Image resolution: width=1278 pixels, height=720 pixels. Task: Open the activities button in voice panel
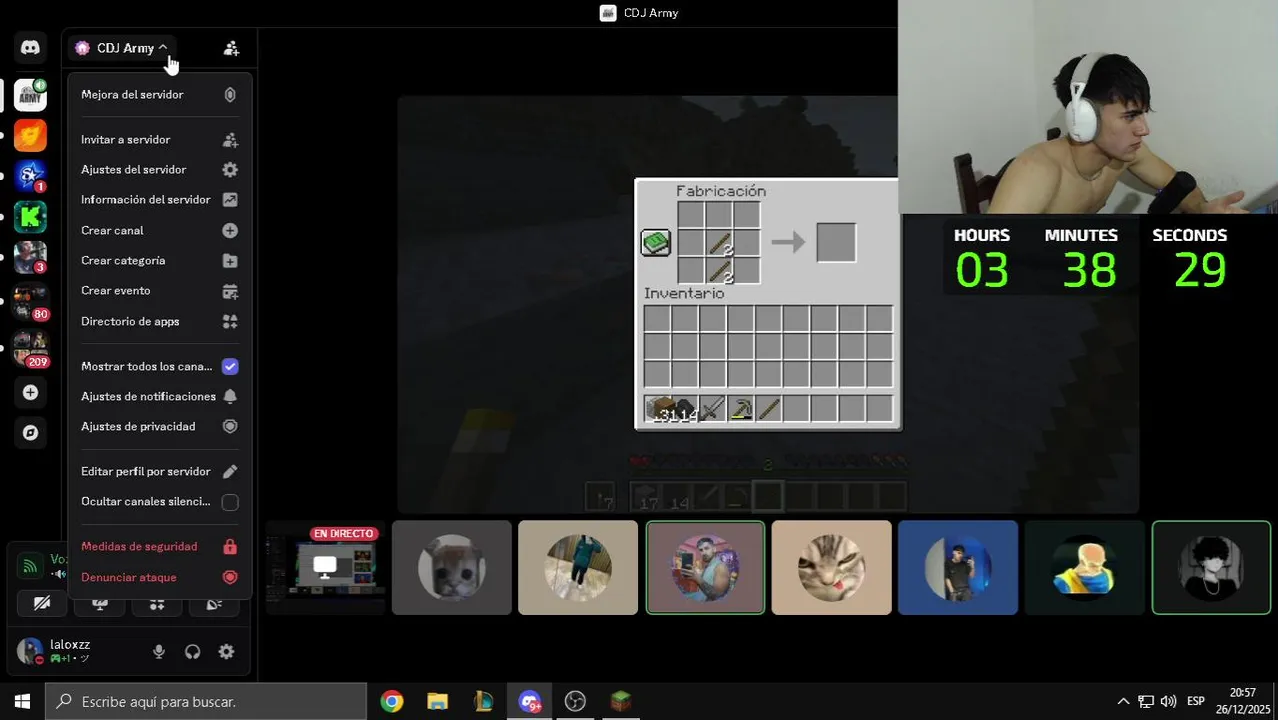coord(157,604)
